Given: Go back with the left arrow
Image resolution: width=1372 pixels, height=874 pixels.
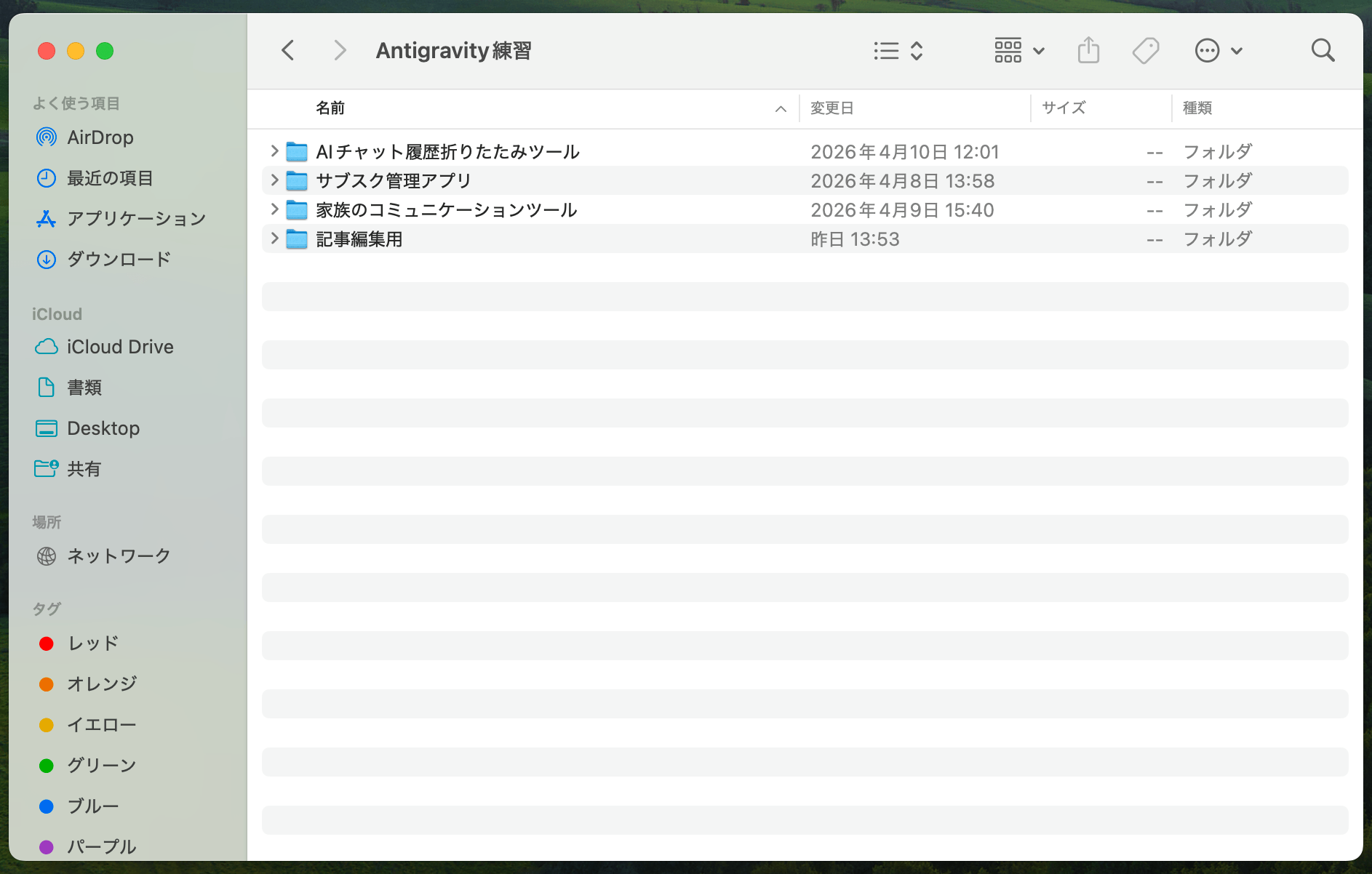Looking at the screenshot, I should coord(287,50).
